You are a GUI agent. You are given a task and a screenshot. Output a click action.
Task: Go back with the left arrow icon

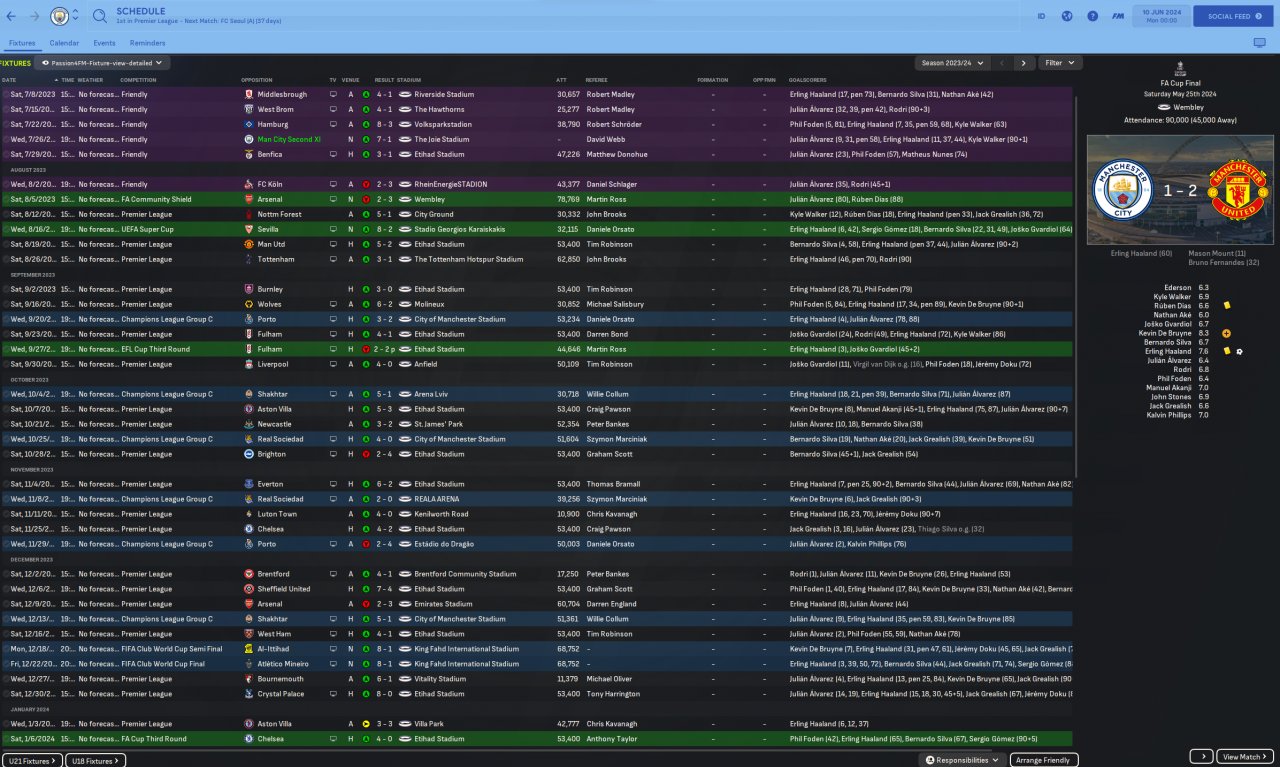coord(13,16)
